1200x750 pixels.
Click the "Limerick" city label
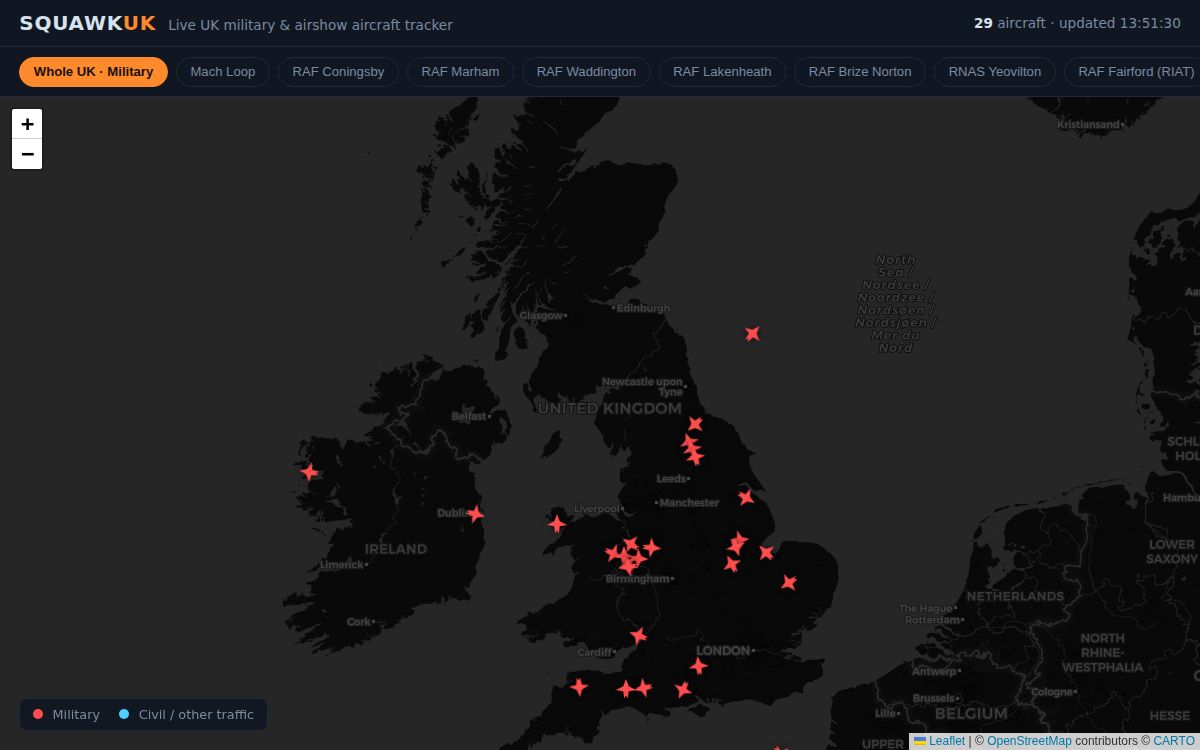[x=342, y=565]
